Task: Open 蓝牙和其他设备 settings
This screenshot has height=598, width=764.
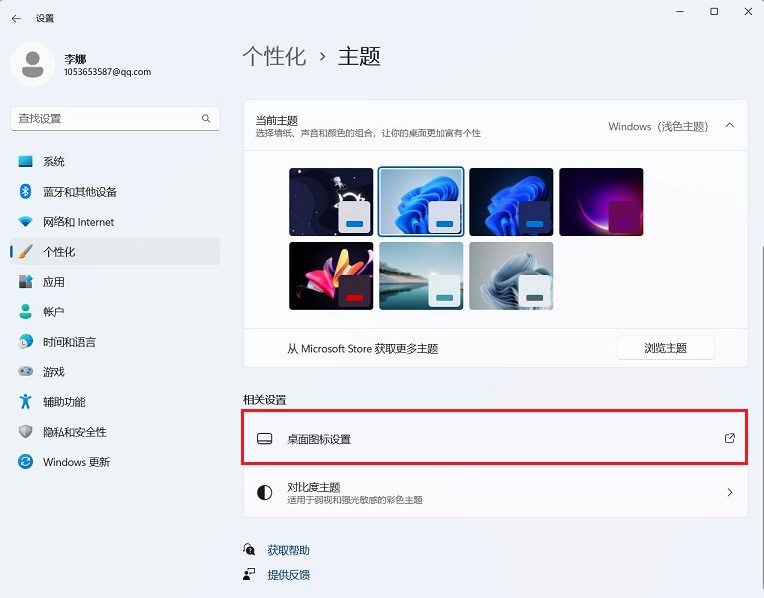Action: pyautogui.click(x=115, y=192)
